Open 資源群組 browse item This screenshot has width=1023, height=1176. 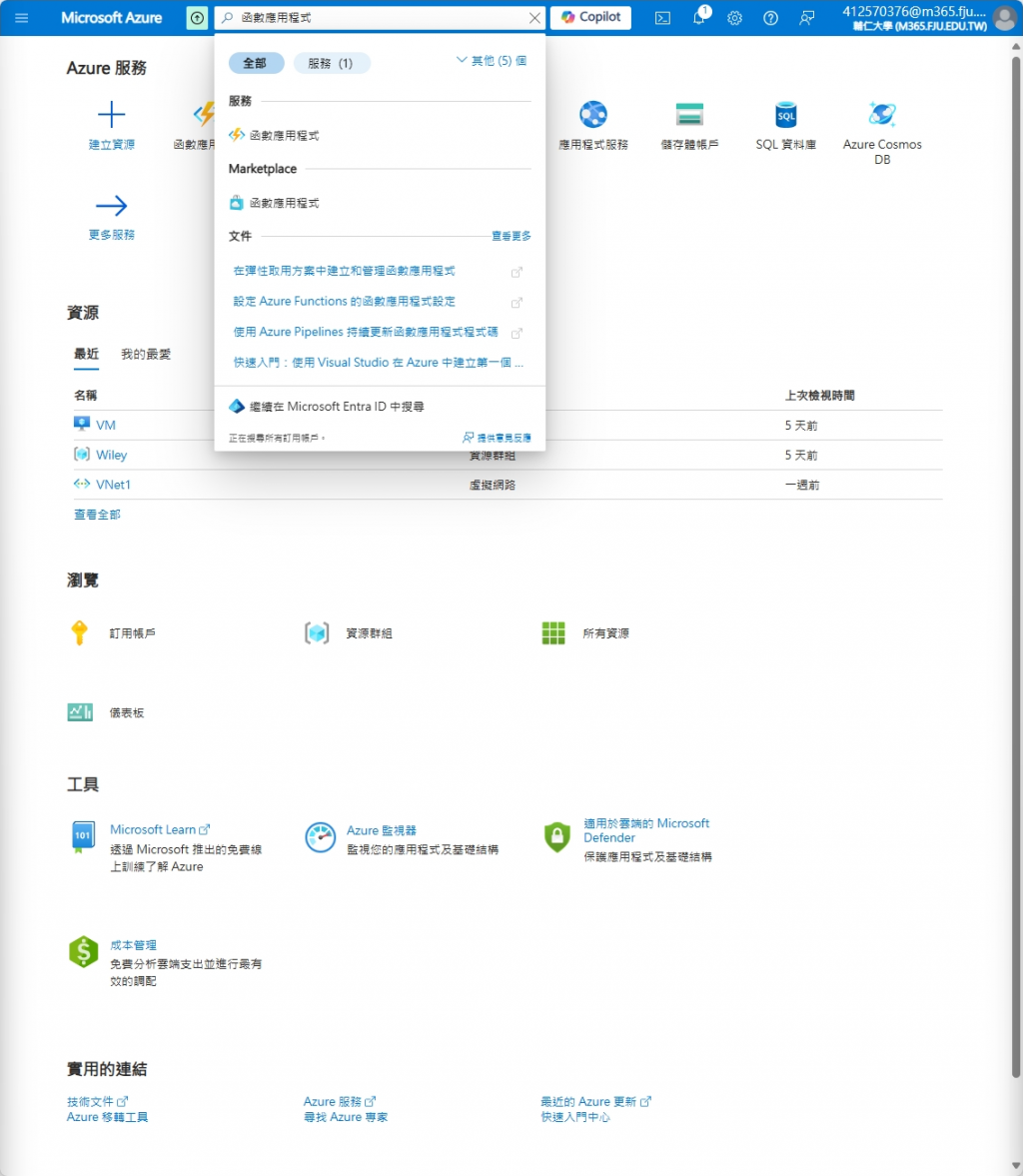369,633
